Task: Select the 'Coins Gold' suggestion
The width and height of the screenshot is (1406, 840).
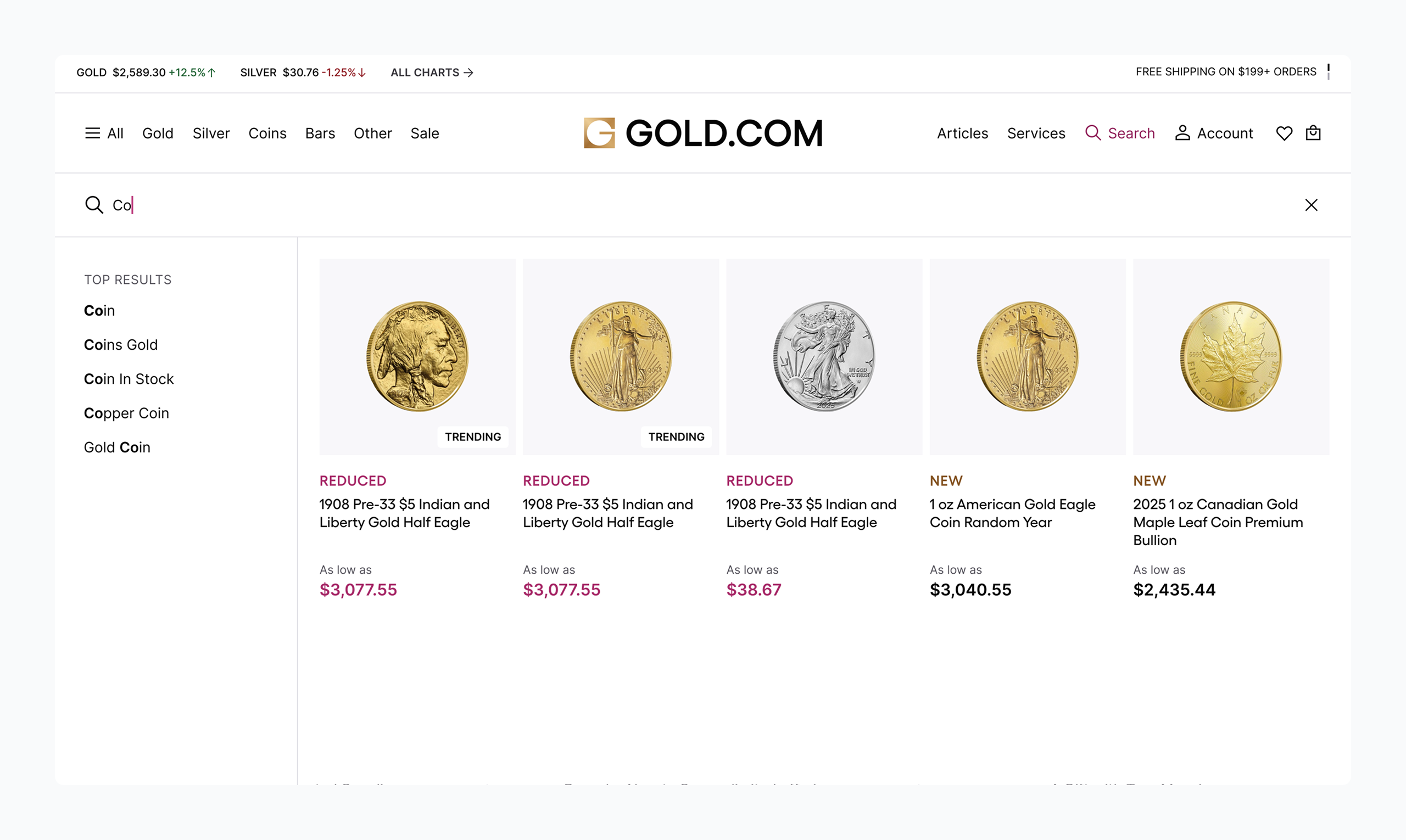Action: pos(121,345)
